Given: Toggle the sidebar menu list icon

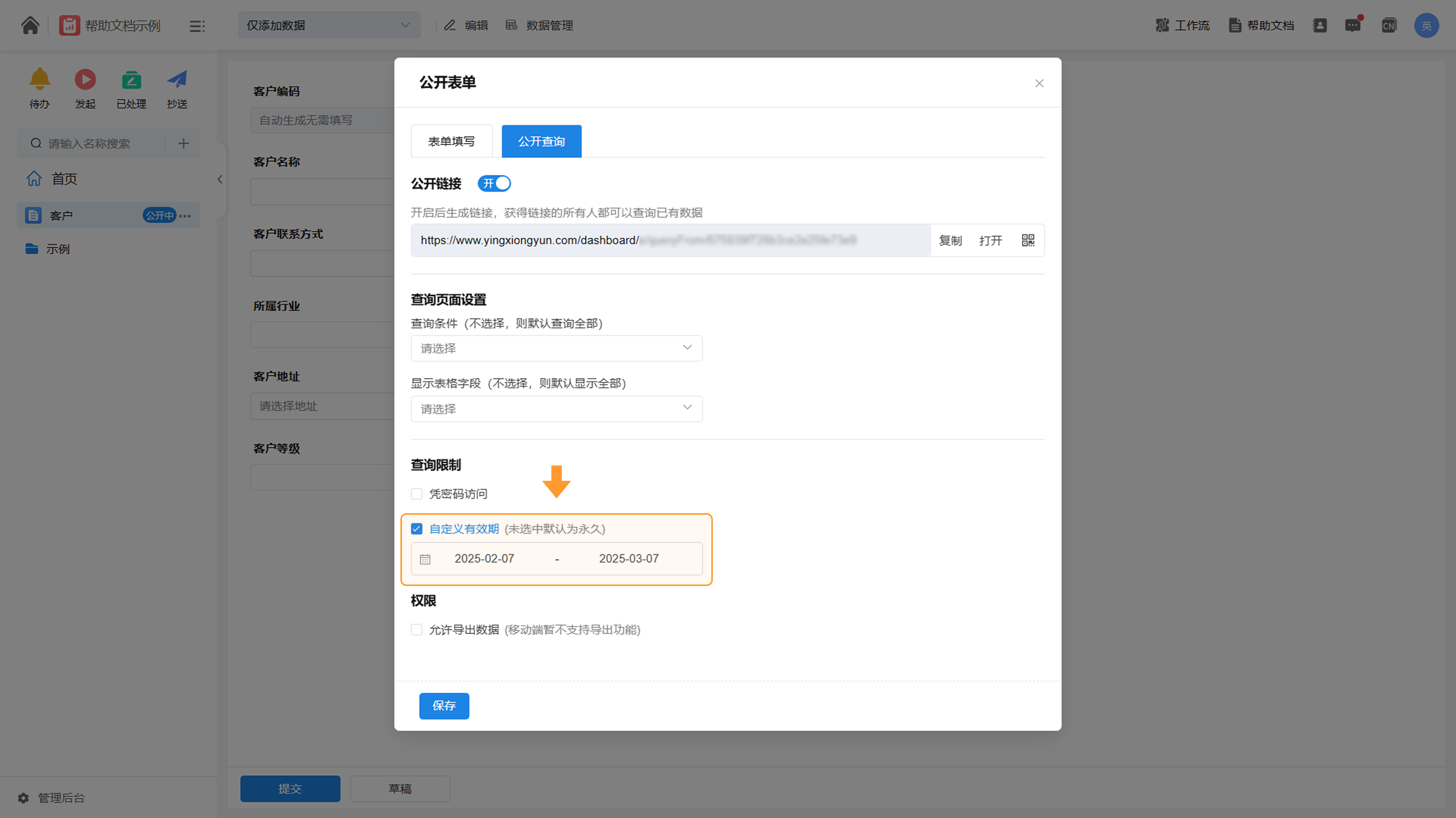Looking at the screenshot, I should click(x=197, y=26).
